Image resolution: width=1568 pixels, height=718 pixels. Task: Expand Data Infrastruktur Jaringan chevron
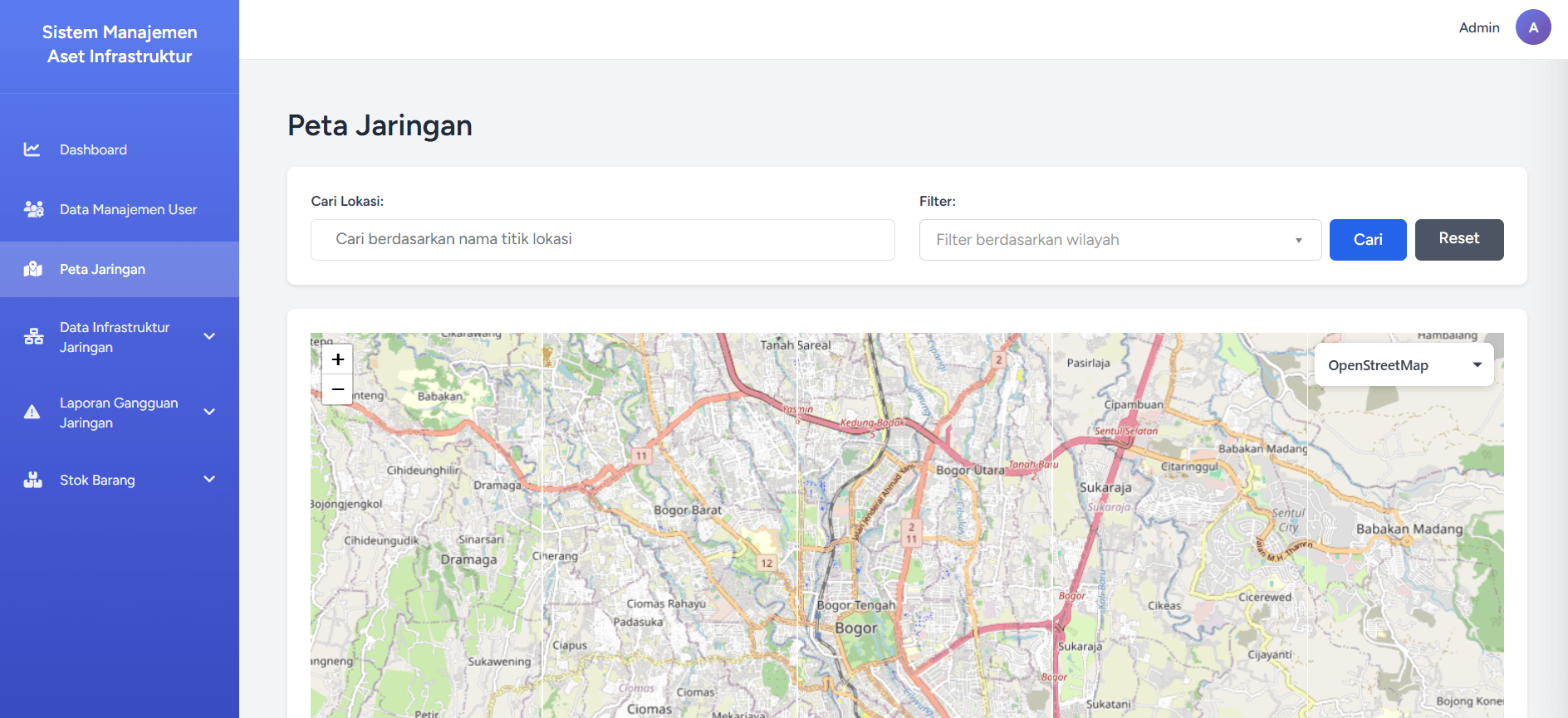pyautogui.click(x=209, y=336)
